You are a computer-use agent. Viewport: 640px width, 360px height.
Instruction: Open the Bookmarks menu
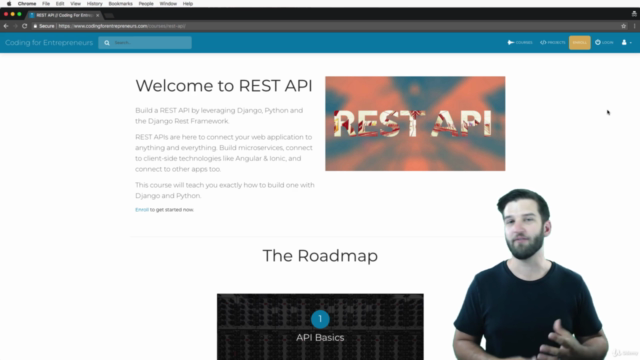[120, 4]
